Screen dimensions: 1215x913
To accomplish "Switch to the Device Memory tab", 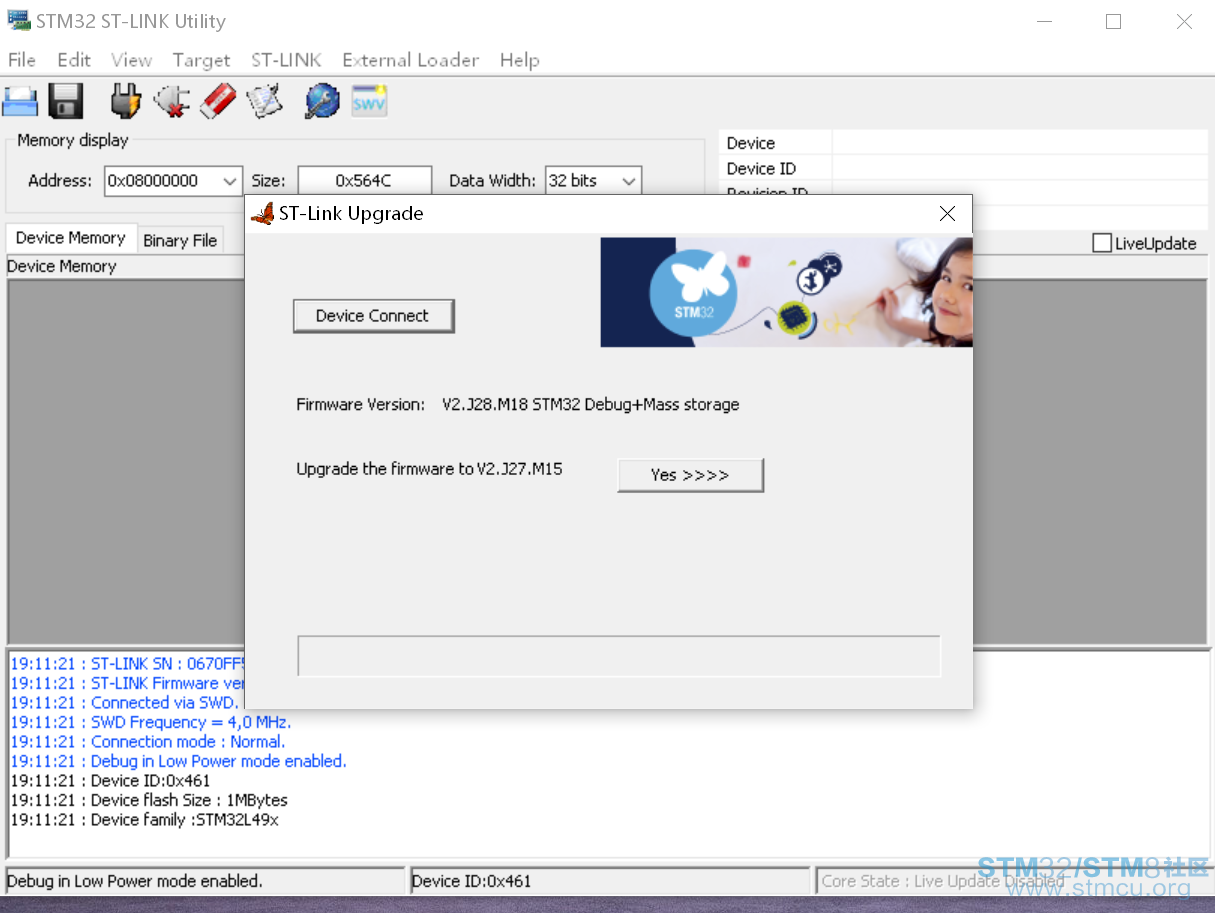I will coord(70,238).
